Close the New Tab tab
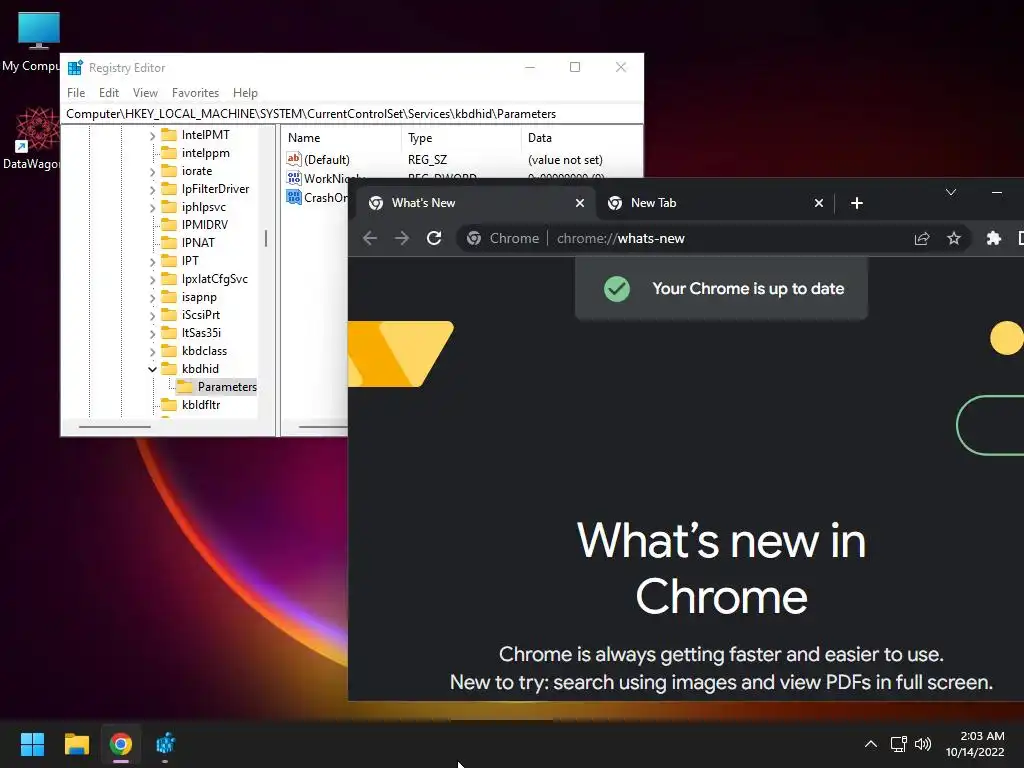Image resolution: width=1024 pixels, height=768 pixels. point(818,203)
